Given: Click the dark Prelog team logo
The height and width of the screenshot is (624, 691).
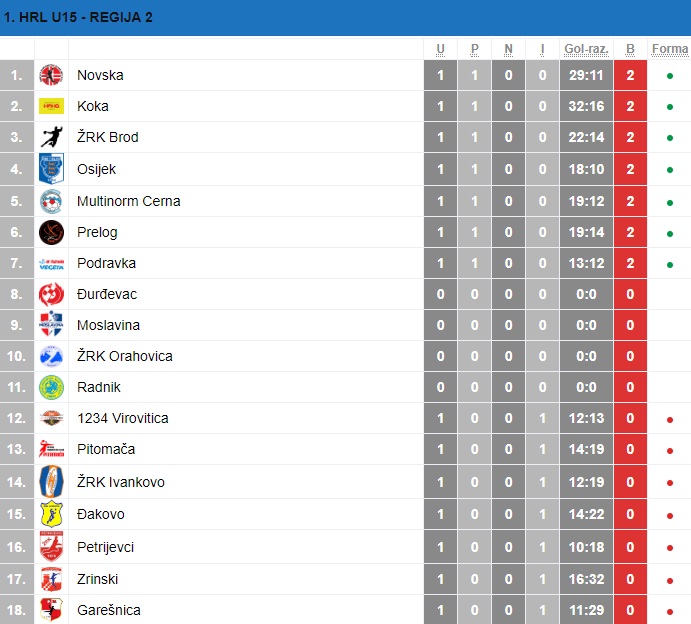Looking at the screenshot, I should (x=51, y=232).
